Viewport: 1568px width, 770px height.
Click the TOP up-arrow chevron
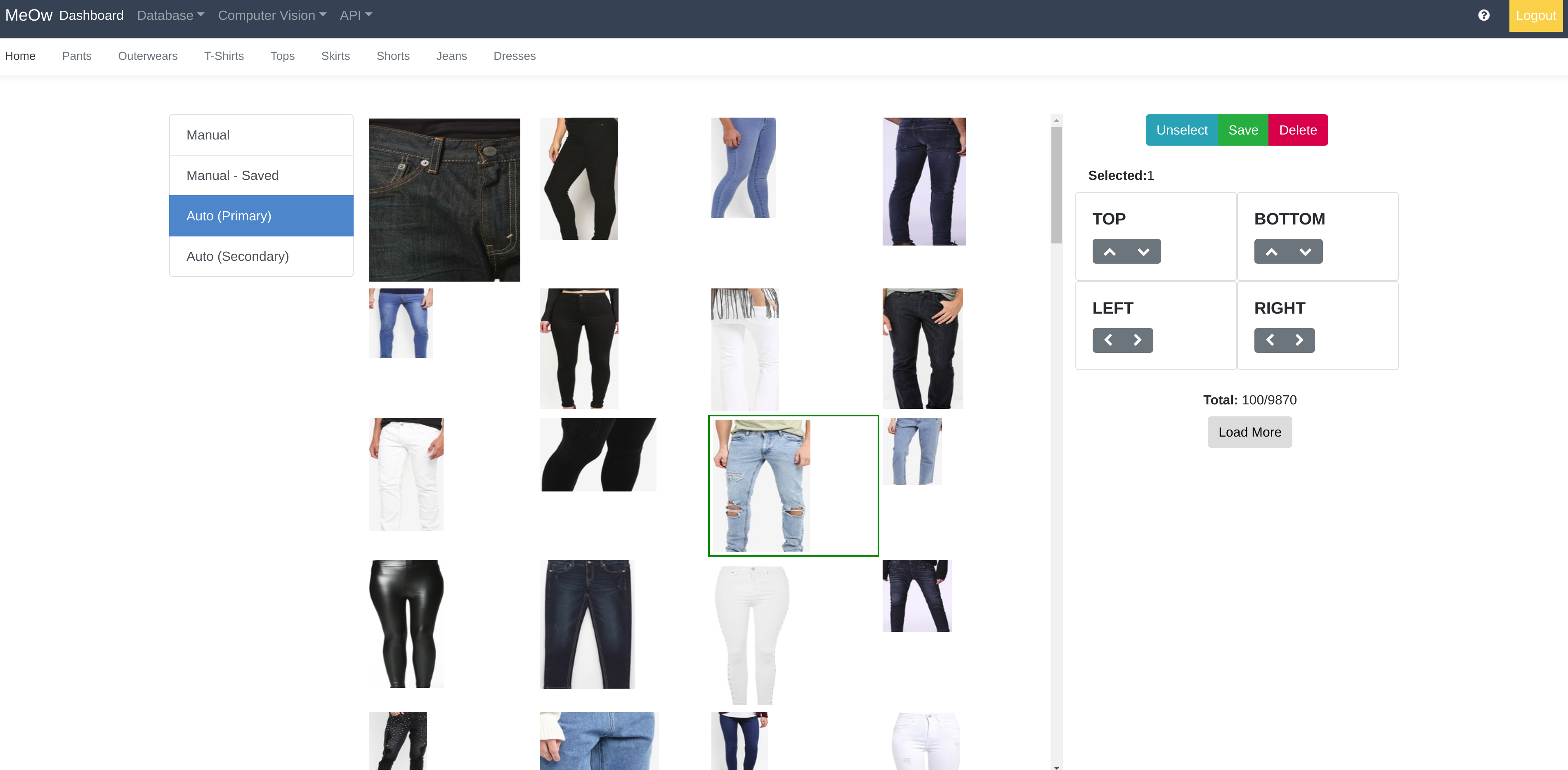click(x=1110, y=252)
